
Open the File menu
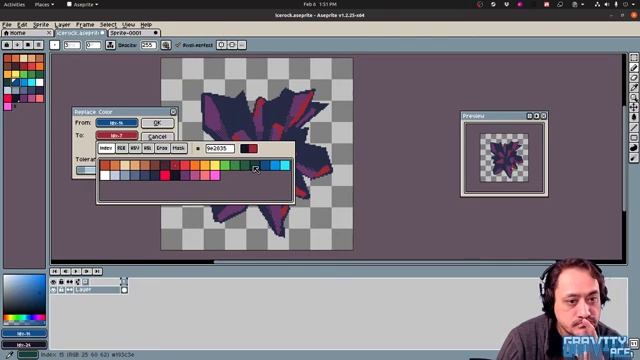(x=7, y=24)
